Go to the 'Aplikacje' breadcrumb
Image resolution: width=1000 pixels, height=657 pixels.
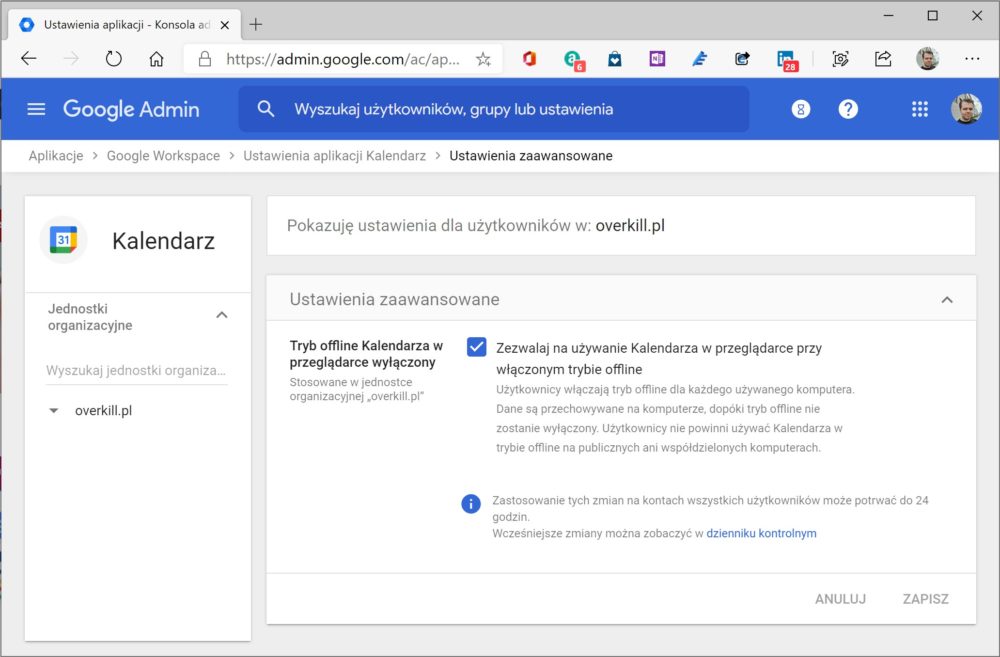(56, 156)
